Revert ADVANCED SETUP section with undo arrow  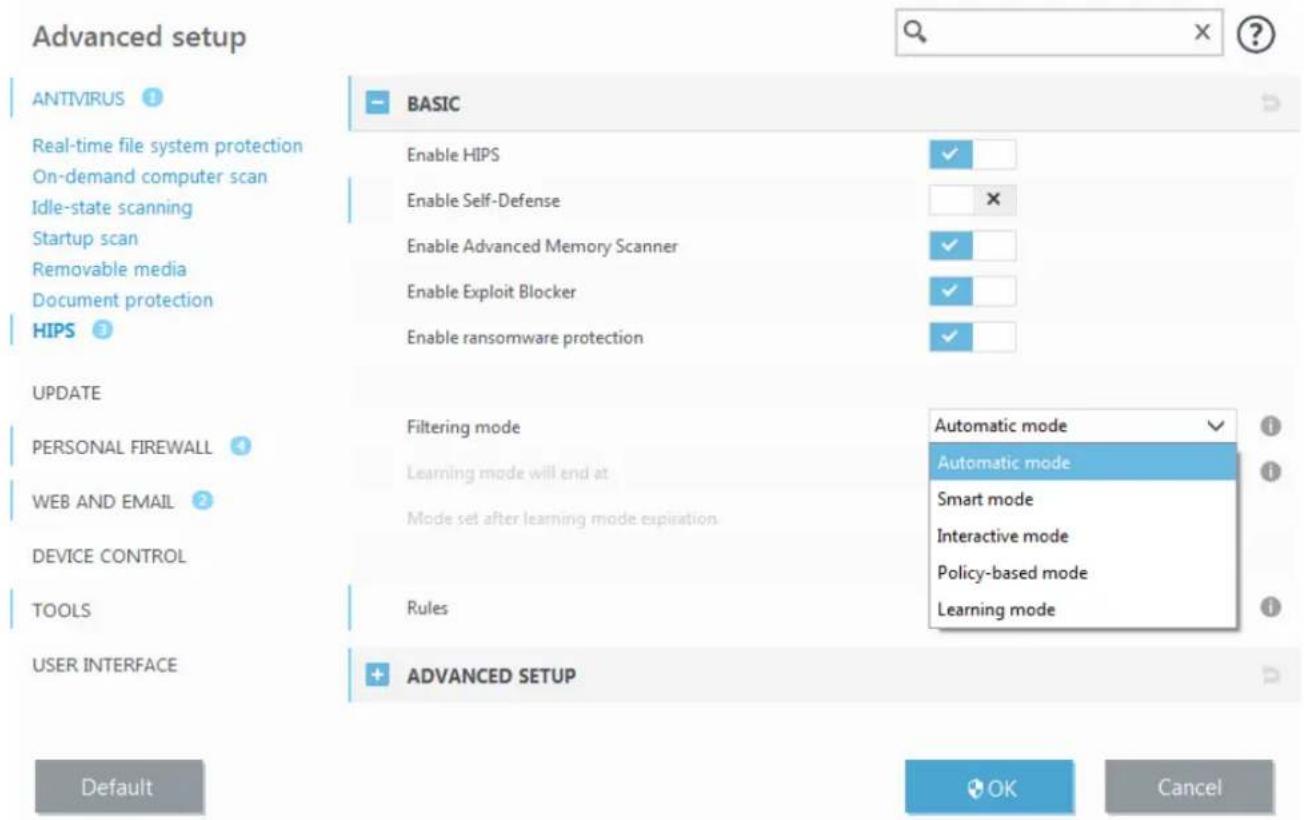[1272, 676]
